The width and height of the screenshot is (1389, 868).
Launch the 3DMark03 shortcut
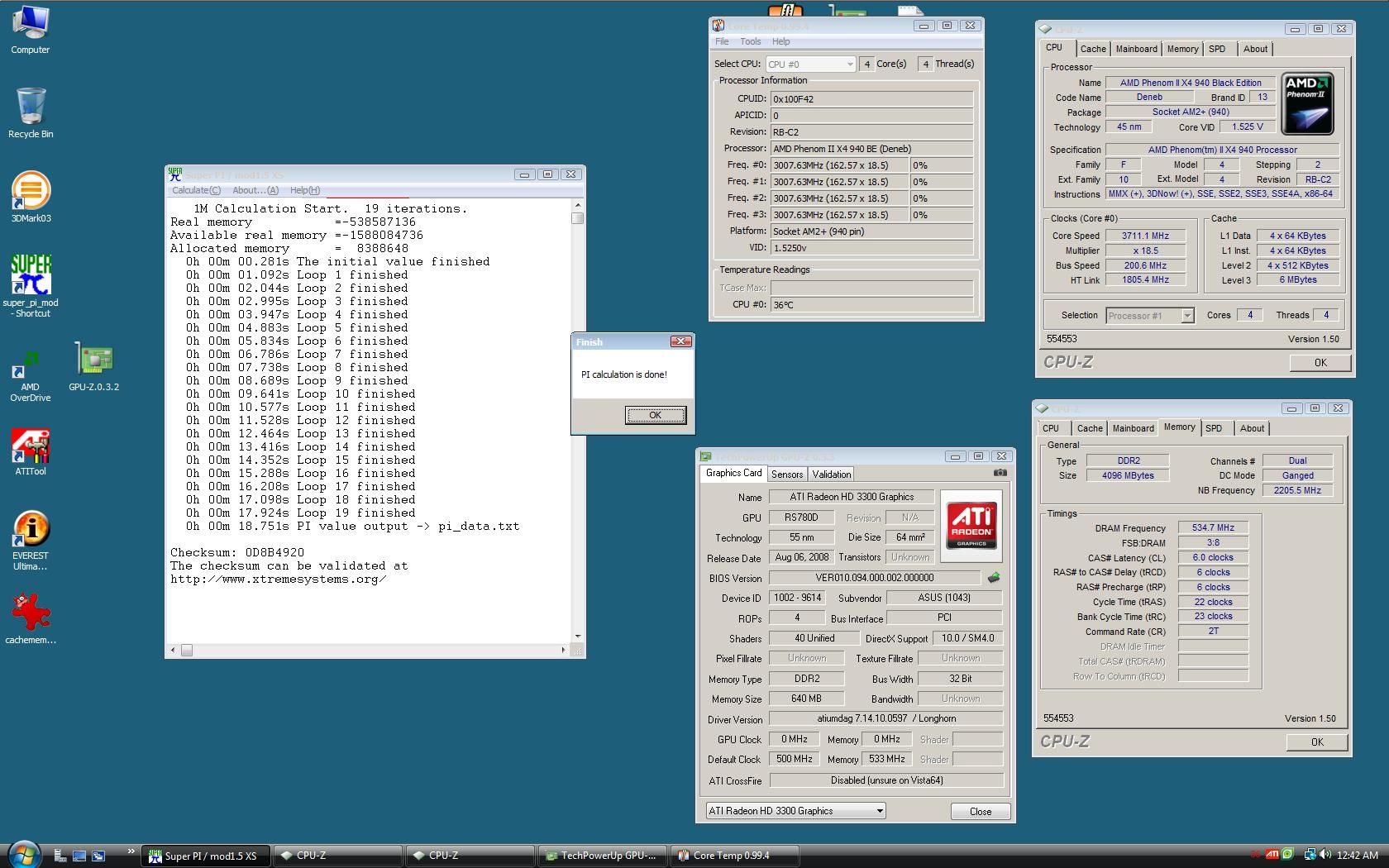point(31,198)
